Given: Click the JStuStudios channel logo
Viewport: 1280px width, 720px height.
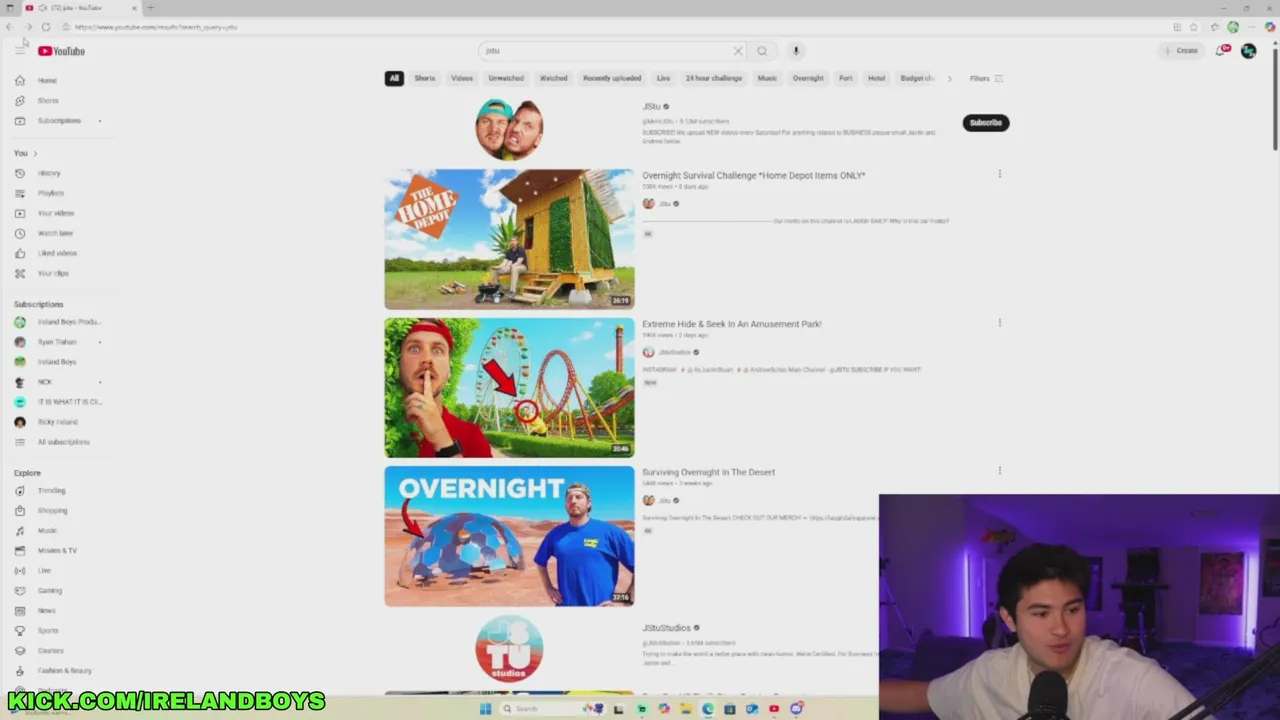Looking at the screenshot, I should point(509,650).
